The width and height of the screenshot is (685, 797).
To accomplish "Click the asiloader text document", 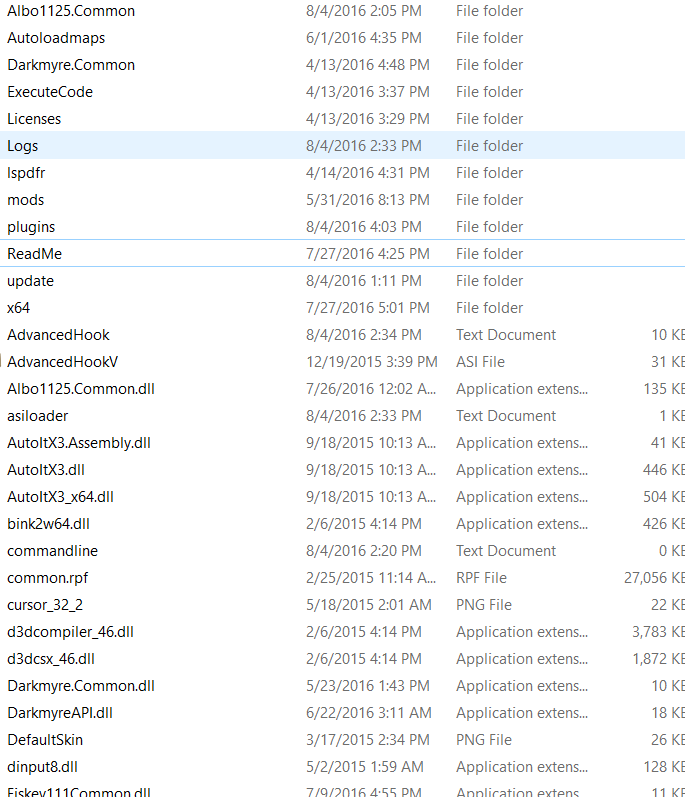I will [38, 416].
